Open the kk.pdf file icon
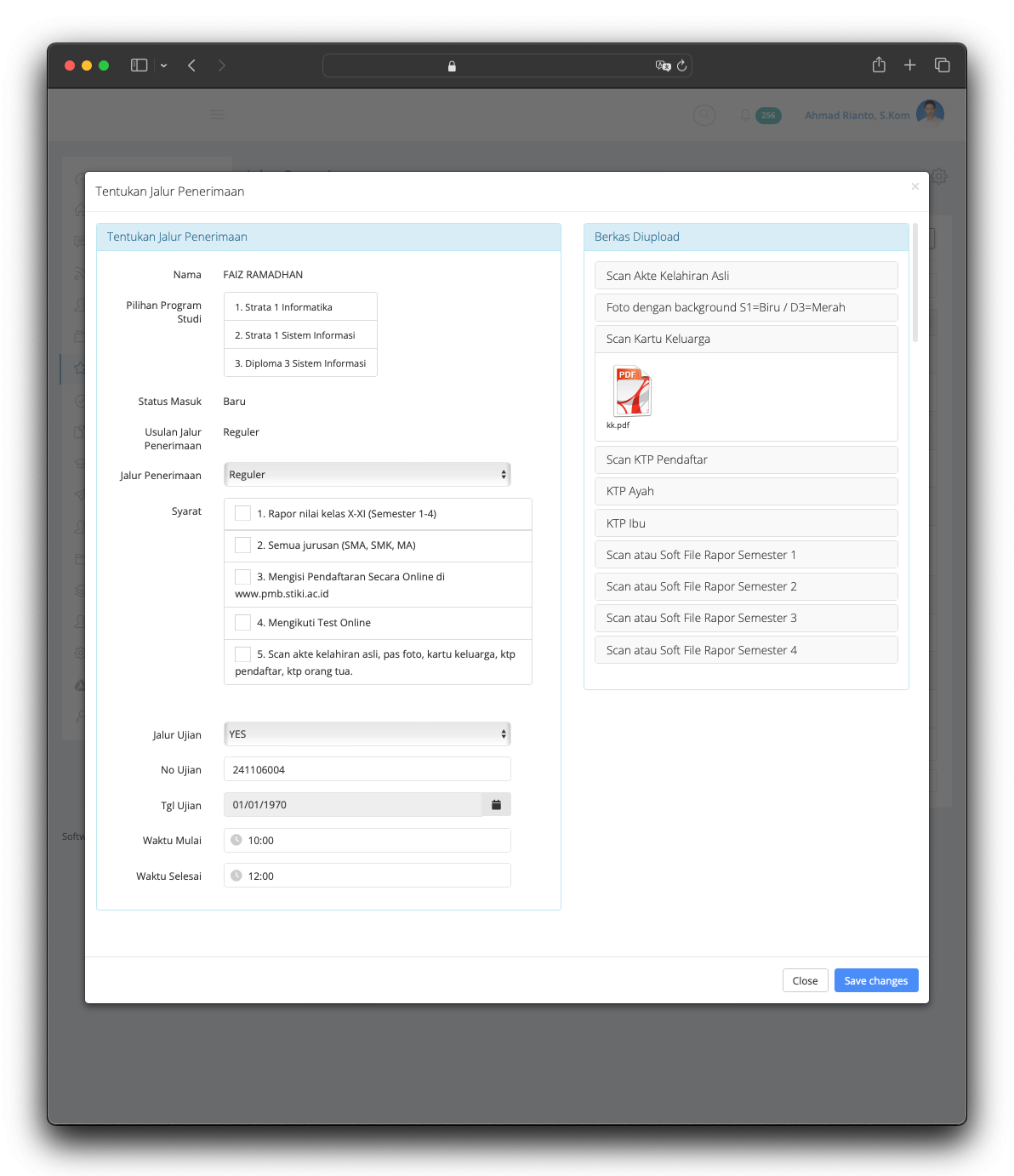Viewport: 1014px width, 1176px height. 632,391
